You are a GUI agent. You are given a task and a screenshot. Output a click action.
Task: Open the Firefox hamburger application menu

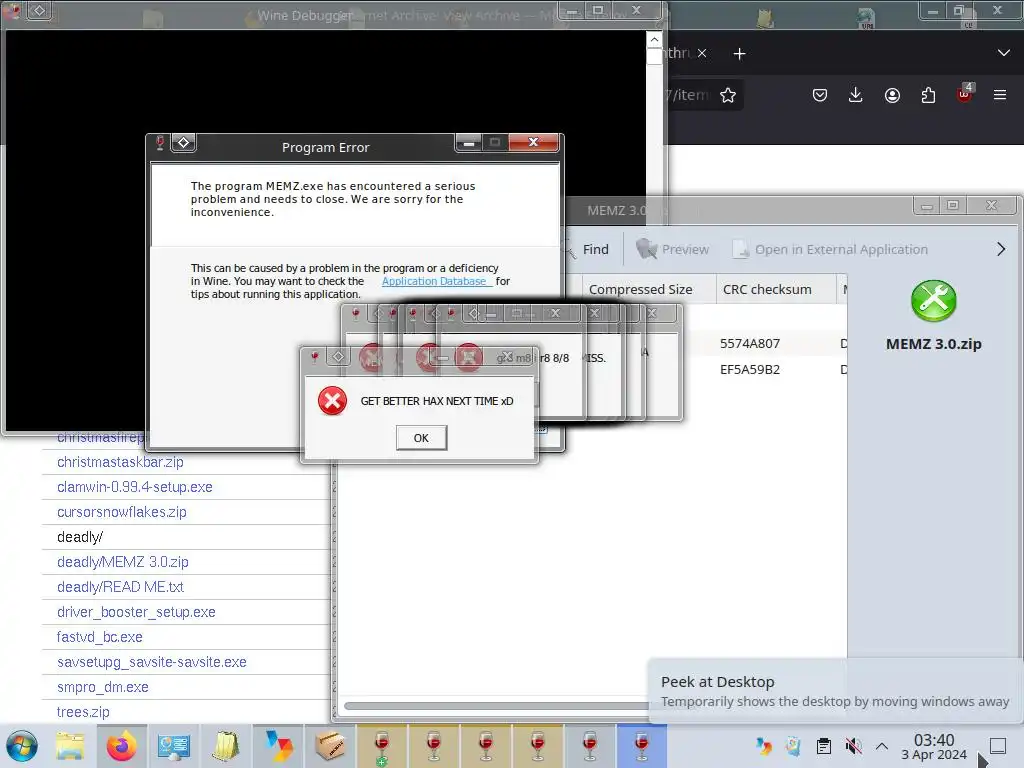(x=1000, y=95)
